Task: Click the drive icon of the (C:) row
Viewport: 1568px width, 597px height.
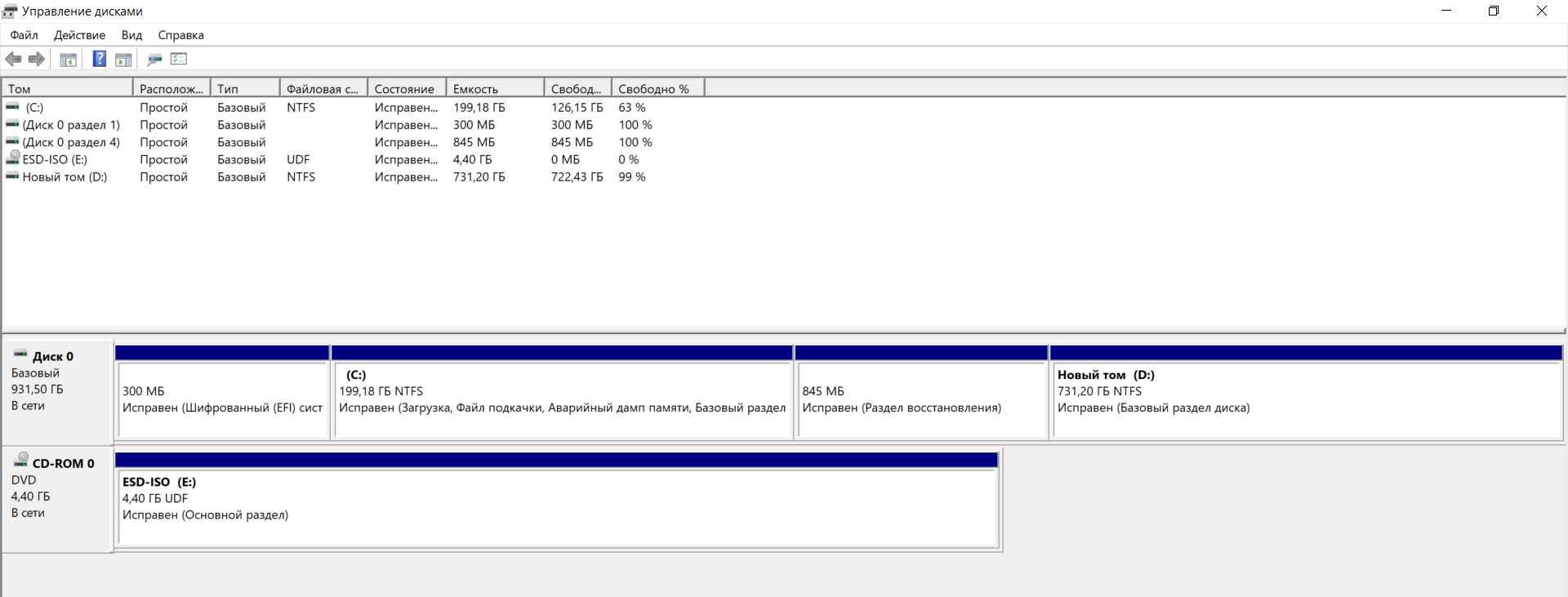Action: (x=12, y=107)
